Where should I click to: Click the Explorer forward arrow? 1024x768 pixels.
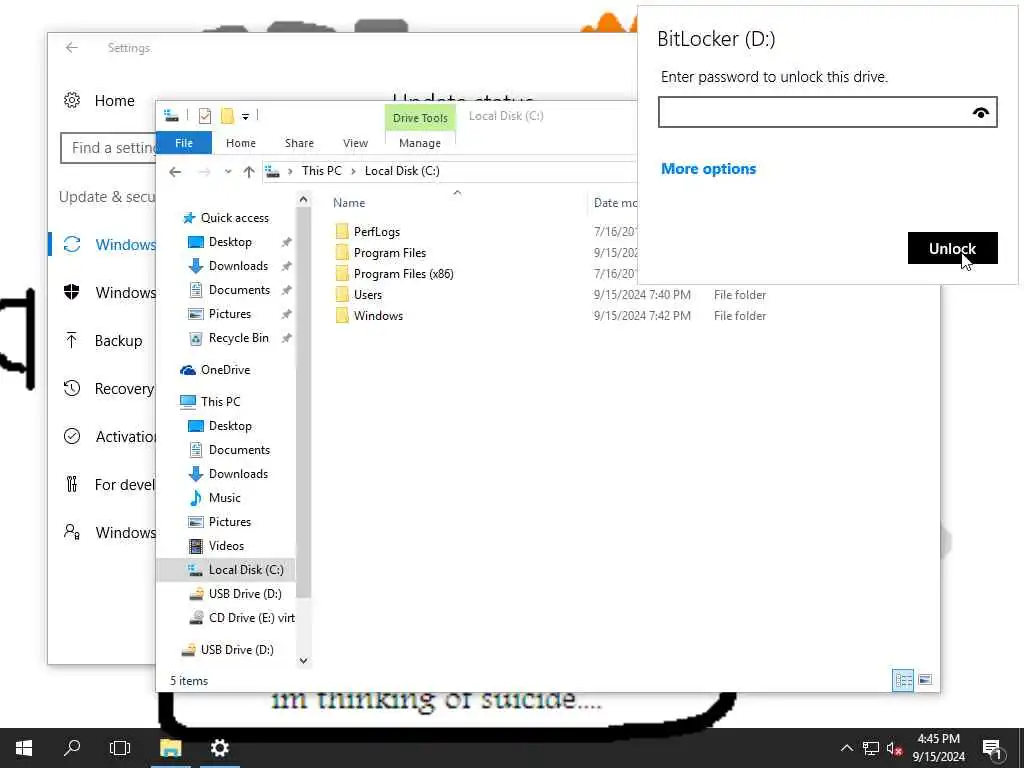(204, 172)
